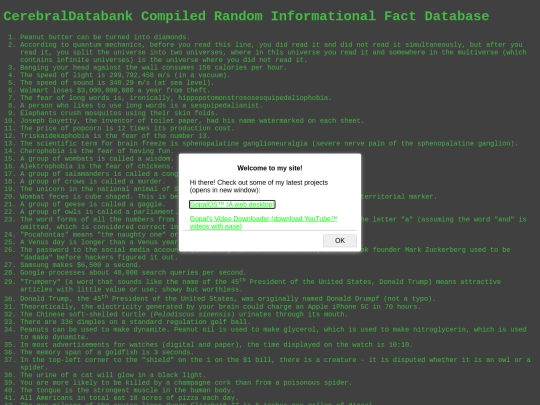Open Gopal's Video Downloader link
The height and width of the screenshot is (405, 540).
[x=263, y=222]
